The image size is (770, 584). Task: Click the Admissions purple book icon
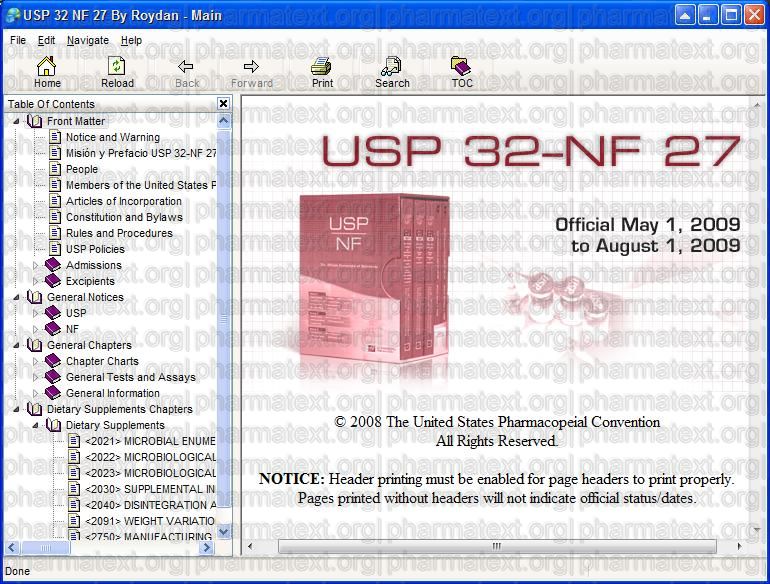tap(53, 265)
